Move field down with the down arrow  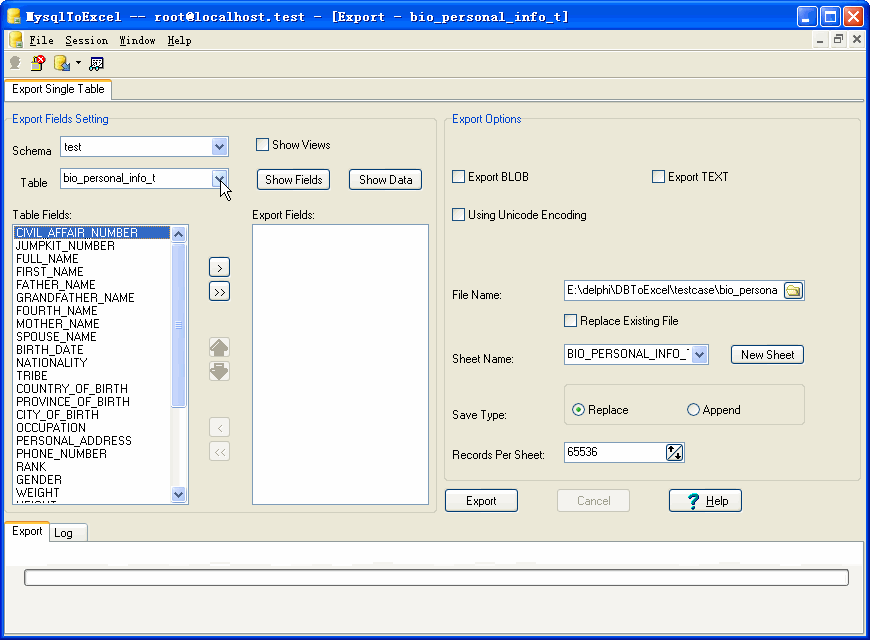219,371
